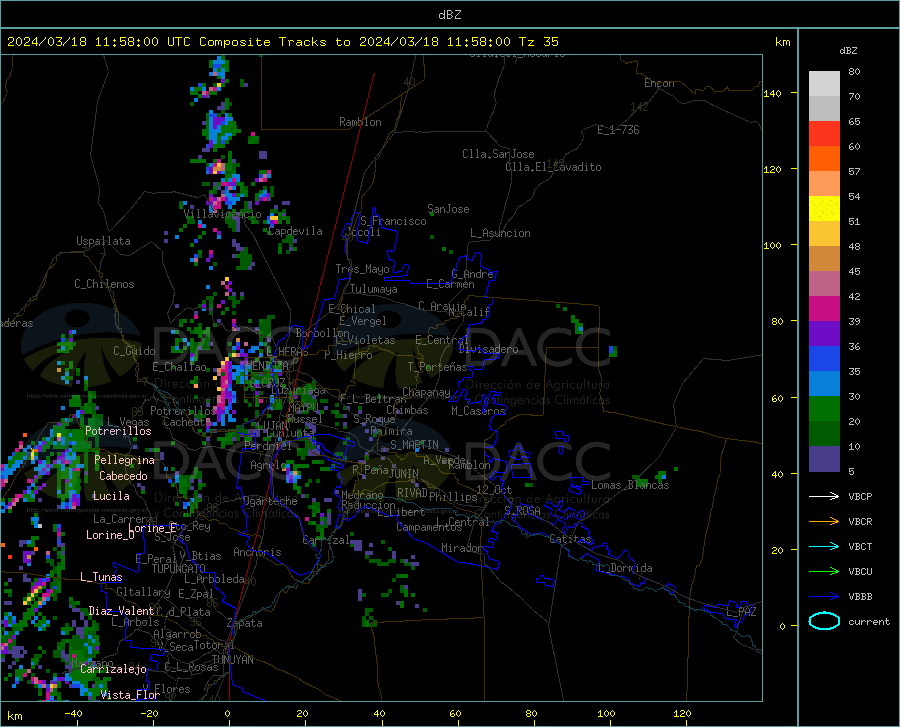This screenshot has height=727, width=900.
Task: Click the Pellegrina map label
Action: (x=125, y=460)
